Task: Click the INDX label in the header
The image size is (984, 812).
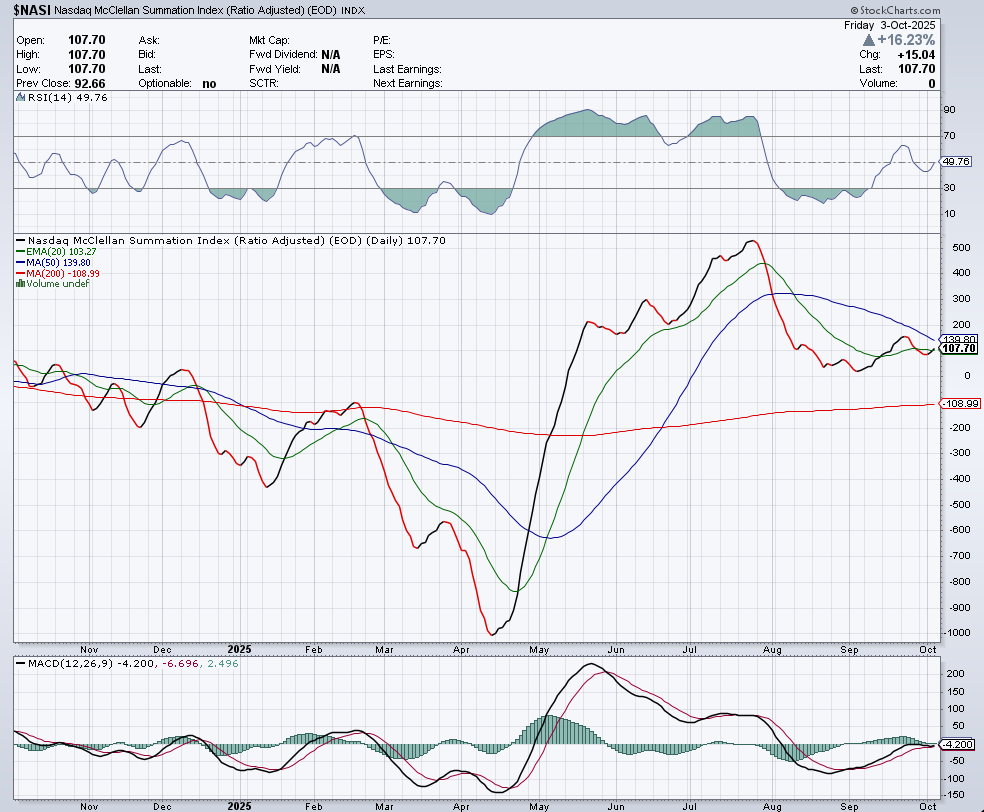Action: [353, 11]
